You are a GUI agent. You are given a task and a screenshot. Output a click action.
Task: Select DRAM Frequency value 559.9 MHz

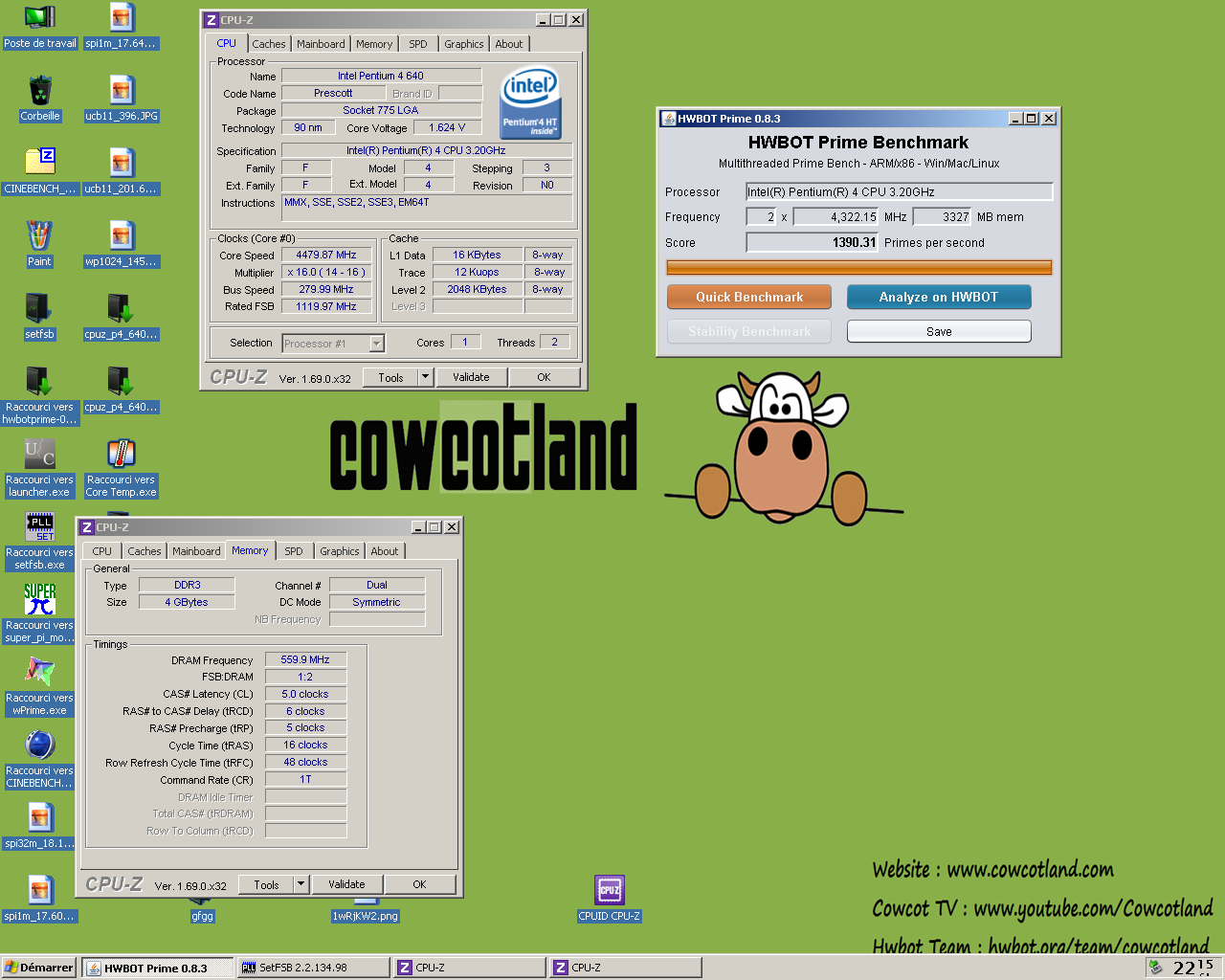(x=305, y=659)
